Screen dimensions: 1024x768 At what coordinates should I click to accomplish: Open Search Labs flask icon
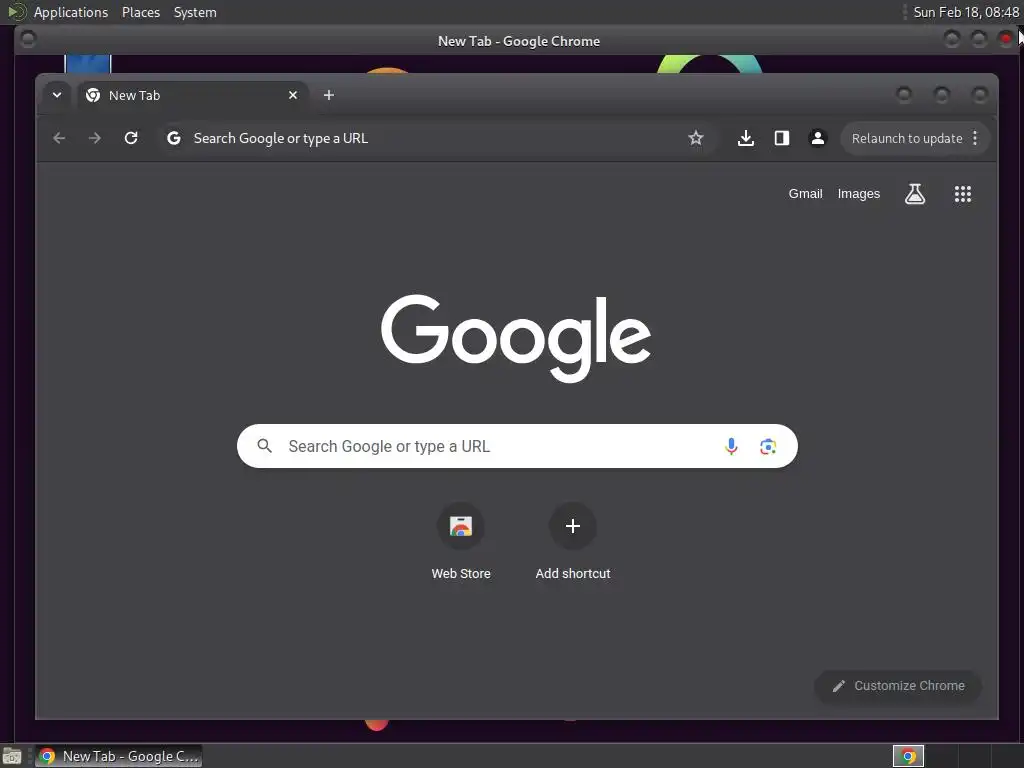click(914, 193)
